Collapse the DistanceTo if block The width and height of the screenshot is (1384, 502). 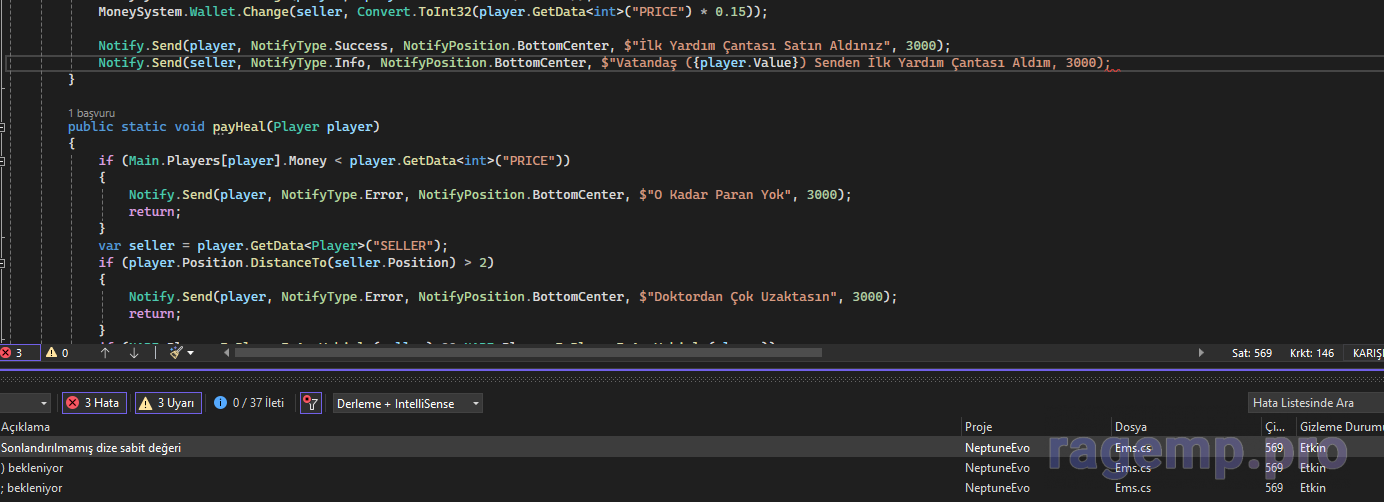pyautogui.click(x=3, y=263)
